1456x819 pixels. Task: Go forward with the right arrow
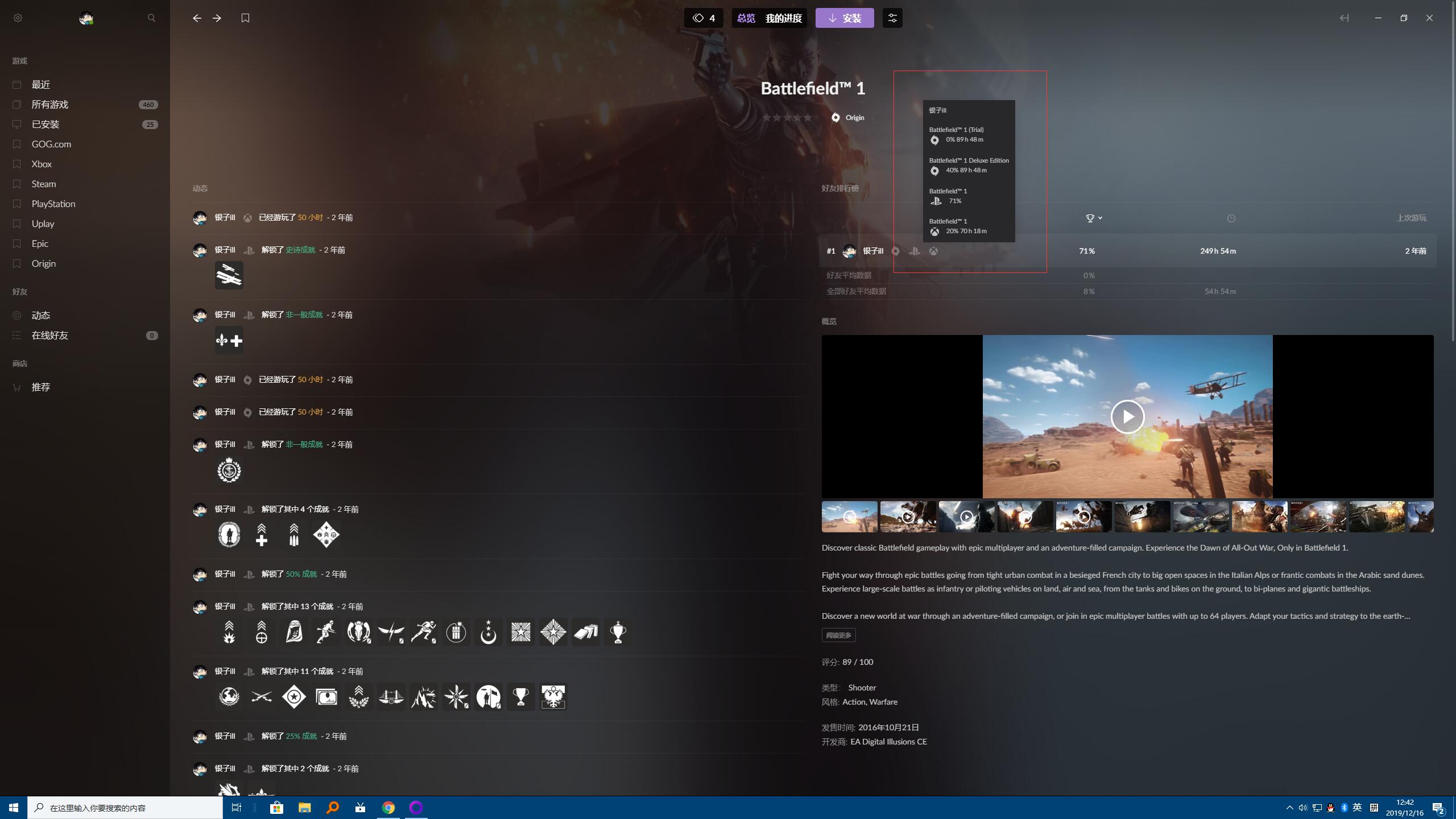[217, 18]
